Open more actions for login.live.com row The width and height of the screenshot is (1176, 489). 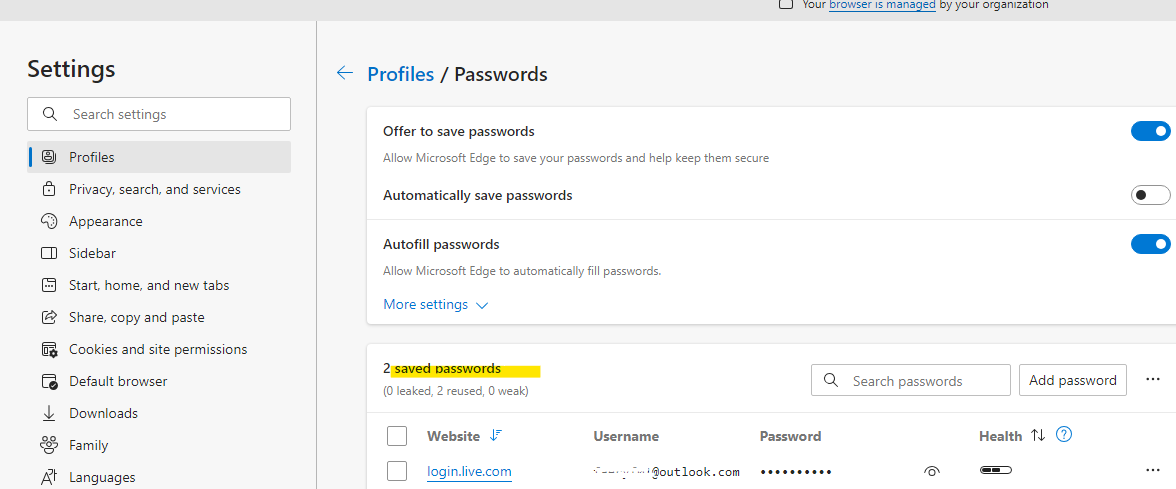[1153, 470]
